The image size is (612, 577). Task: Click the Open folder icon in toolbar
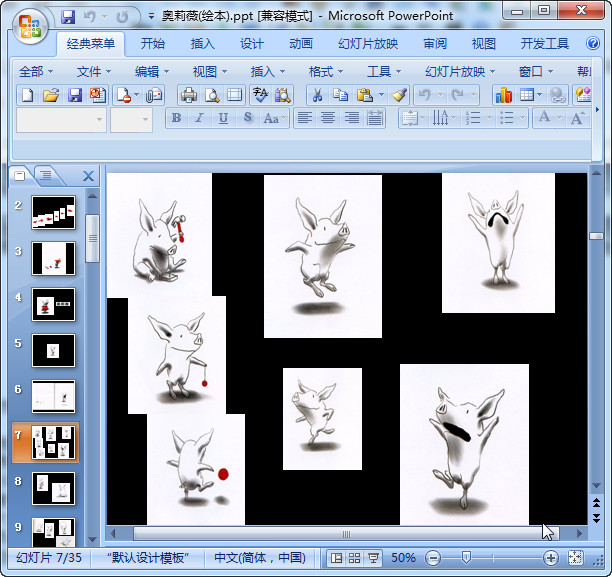(51, 95)
